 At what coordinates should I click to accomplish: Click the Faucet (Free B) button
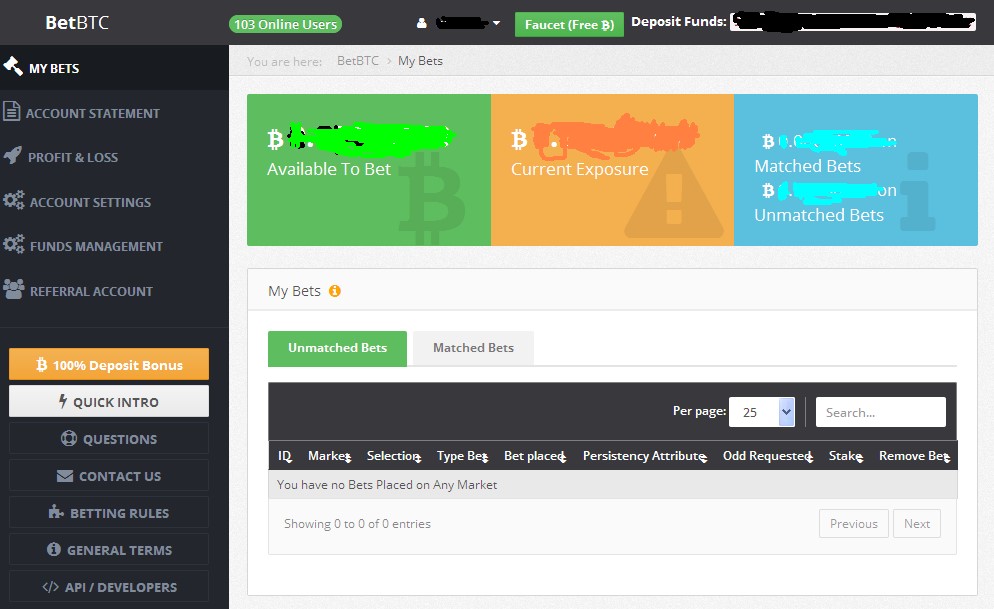click(569, 25)
